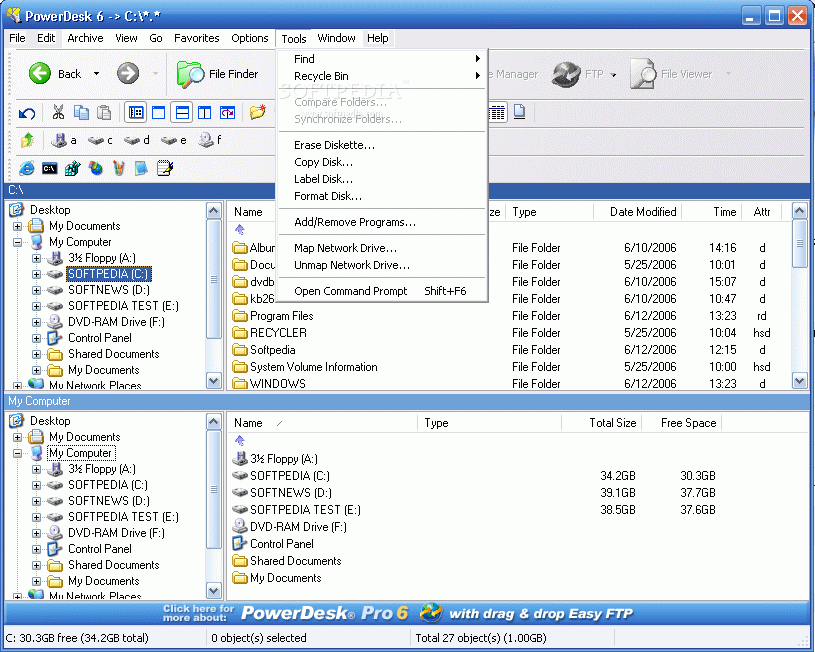Select Open Command Prompt
This screenshot has height=652, width=815.
click(x=383, y=291)
